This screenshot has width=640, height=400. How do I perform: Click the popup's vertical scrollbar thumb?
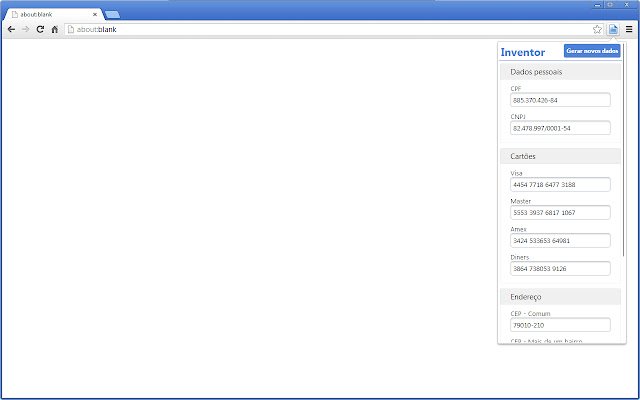624,150
